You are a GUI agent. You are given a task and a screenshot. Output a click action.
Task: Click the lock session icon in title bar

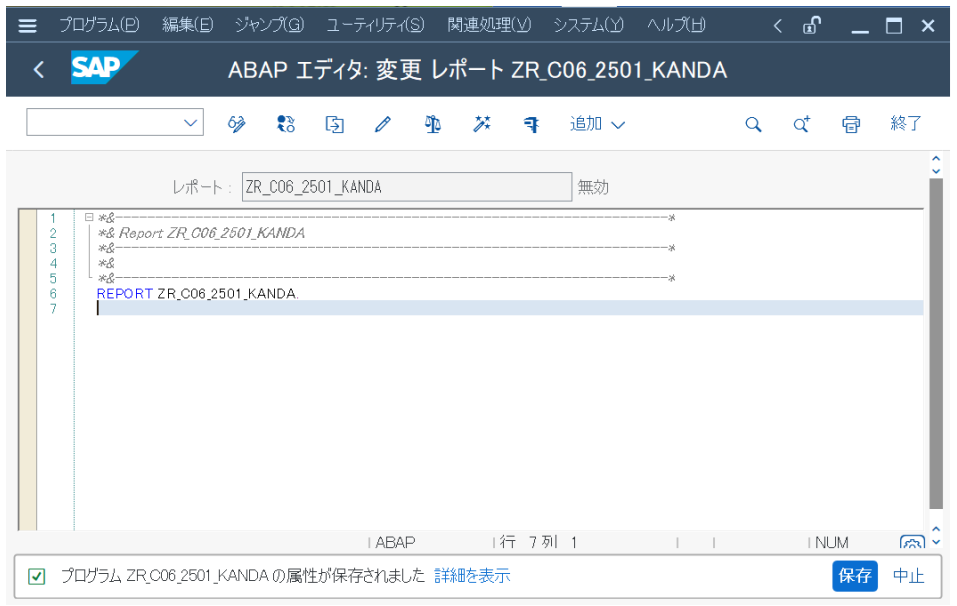[812, 26]
